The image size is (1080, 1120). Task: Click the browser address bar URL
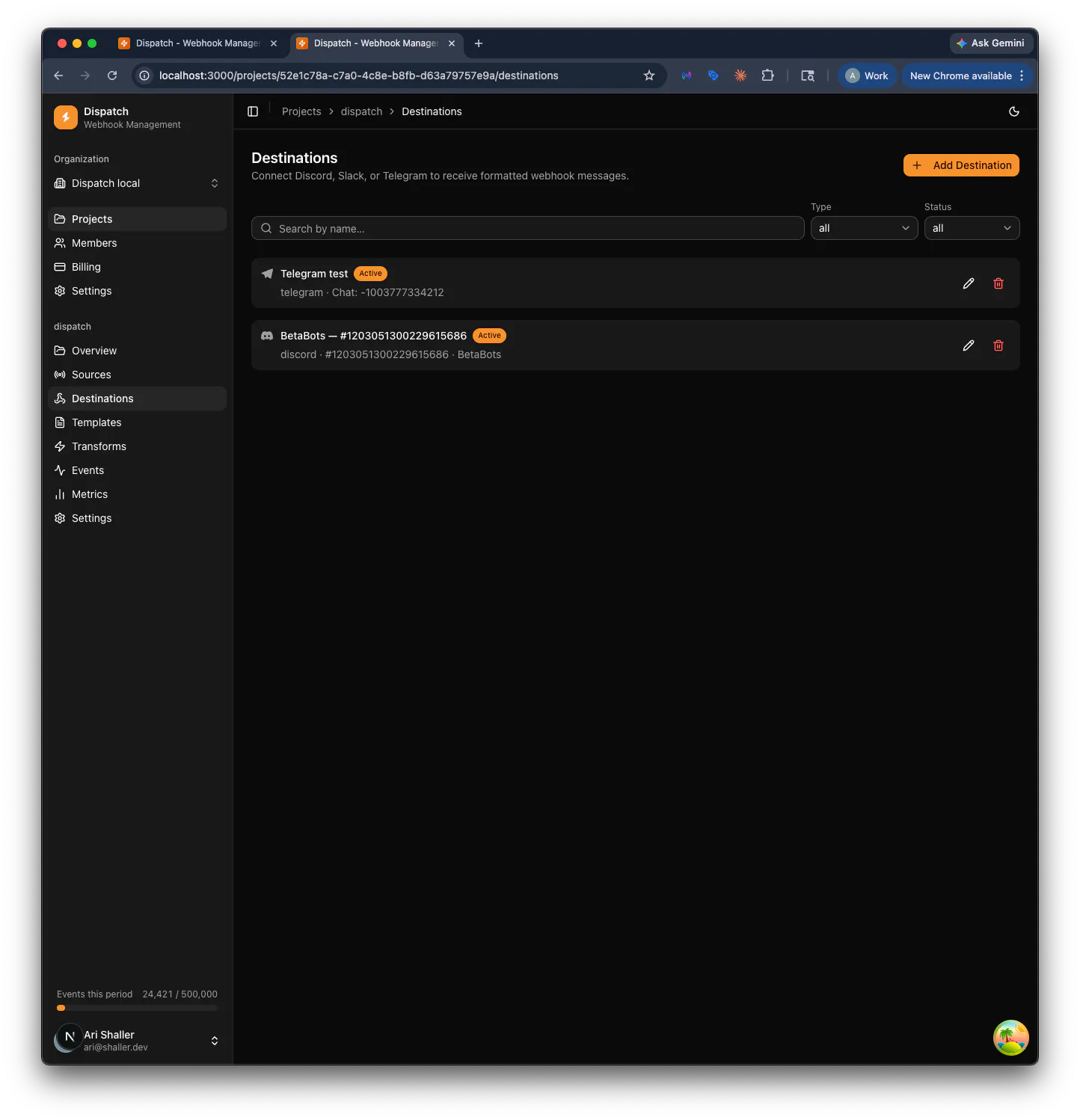(358, 76)
